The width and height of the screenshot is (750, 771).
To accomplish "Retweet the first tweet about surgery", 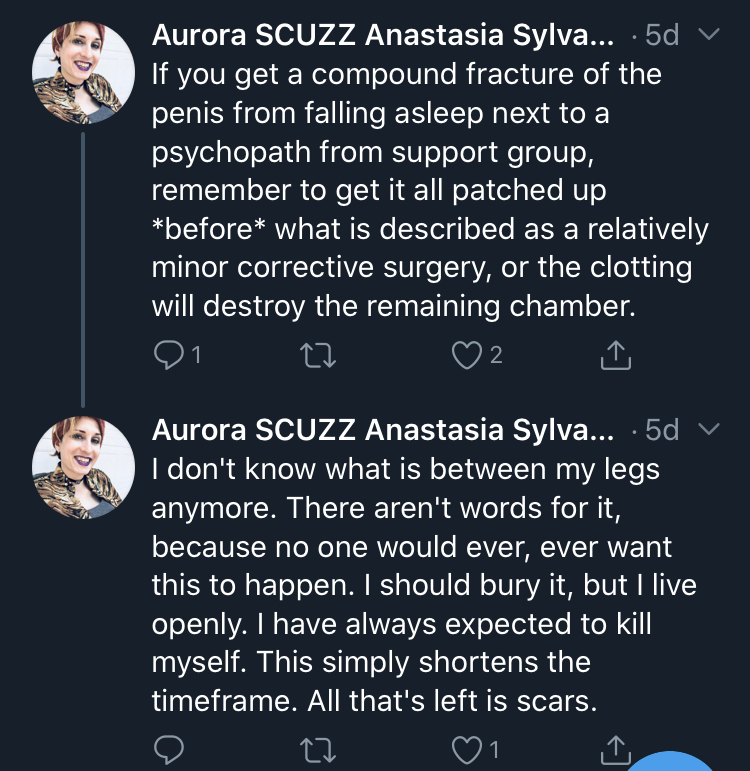I will (318, 355).
